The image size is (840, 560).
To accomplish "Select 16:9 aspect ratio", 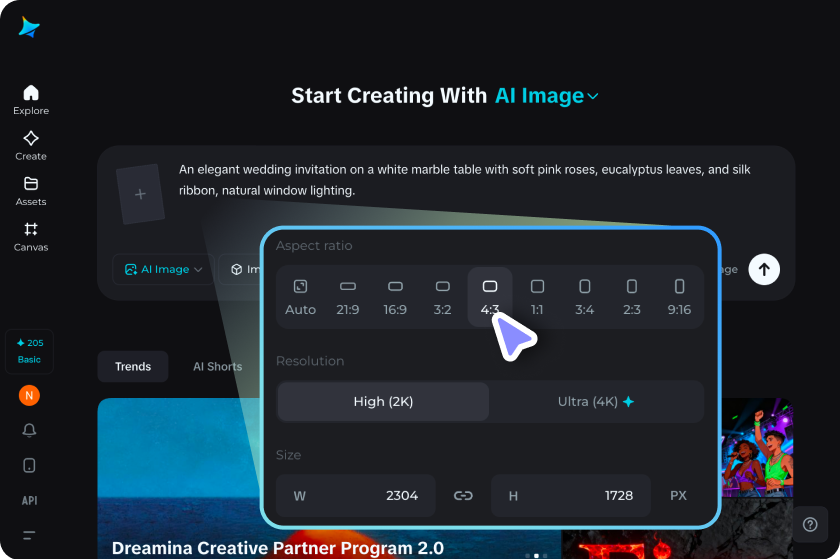I will pos(395,297).
